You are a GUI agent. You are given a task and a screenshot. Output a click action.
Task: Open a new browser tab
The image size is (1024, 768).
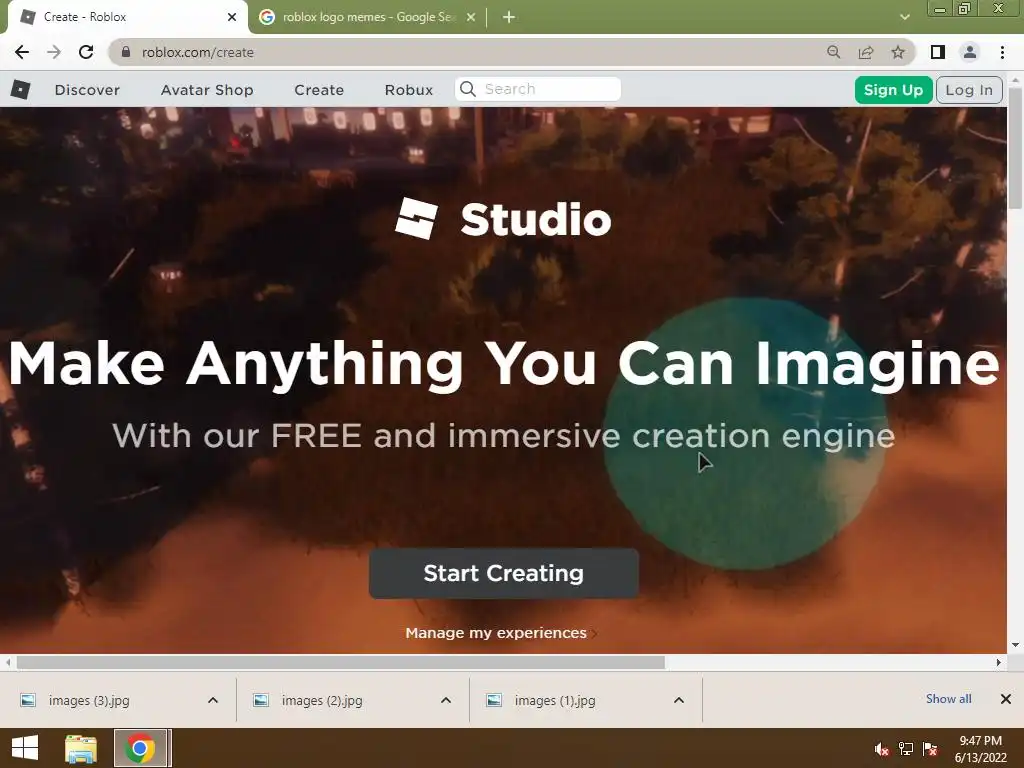pos(509,17)
